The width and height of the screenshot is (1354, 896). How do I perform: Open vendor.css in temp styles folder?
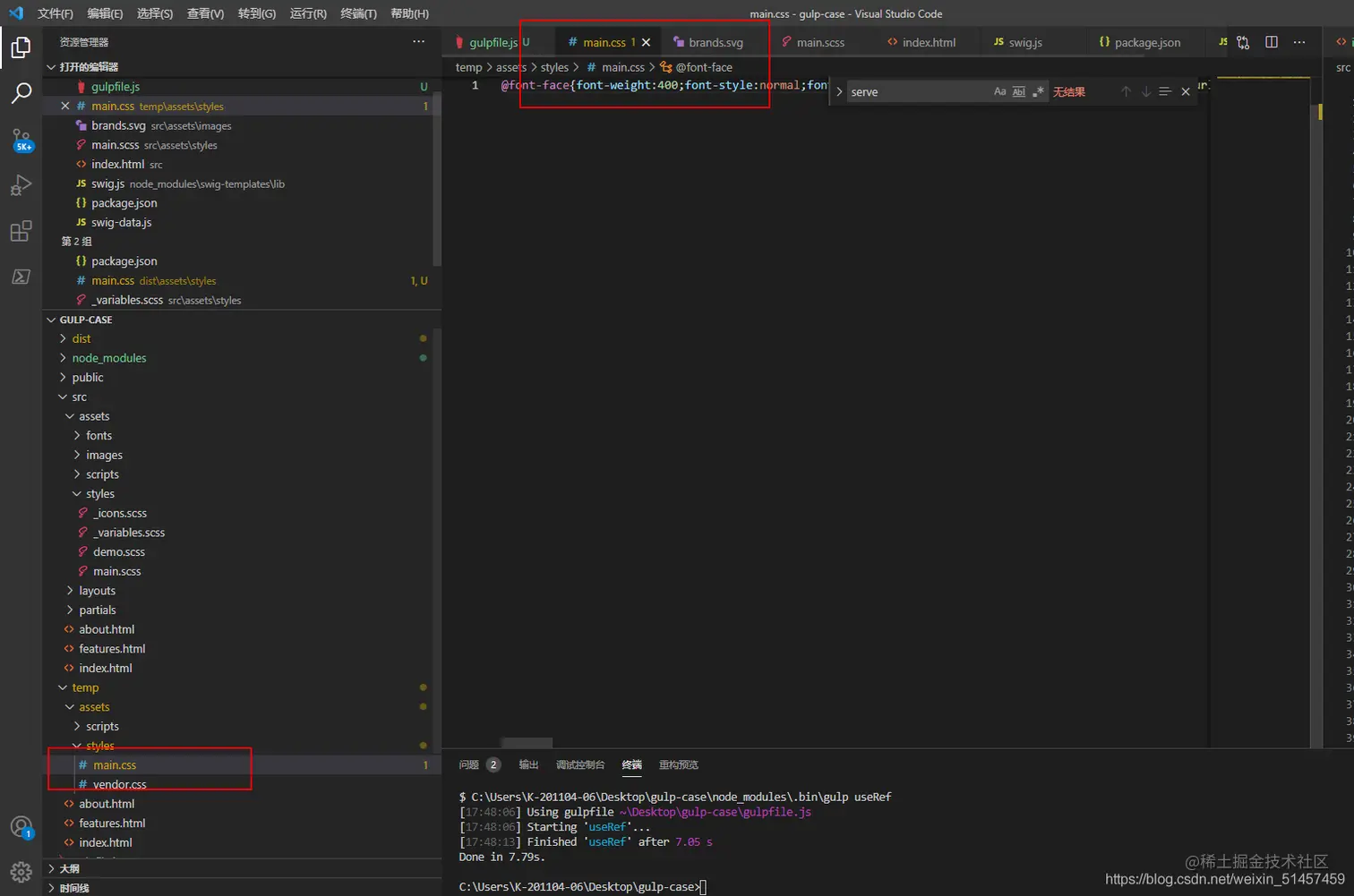119,784
